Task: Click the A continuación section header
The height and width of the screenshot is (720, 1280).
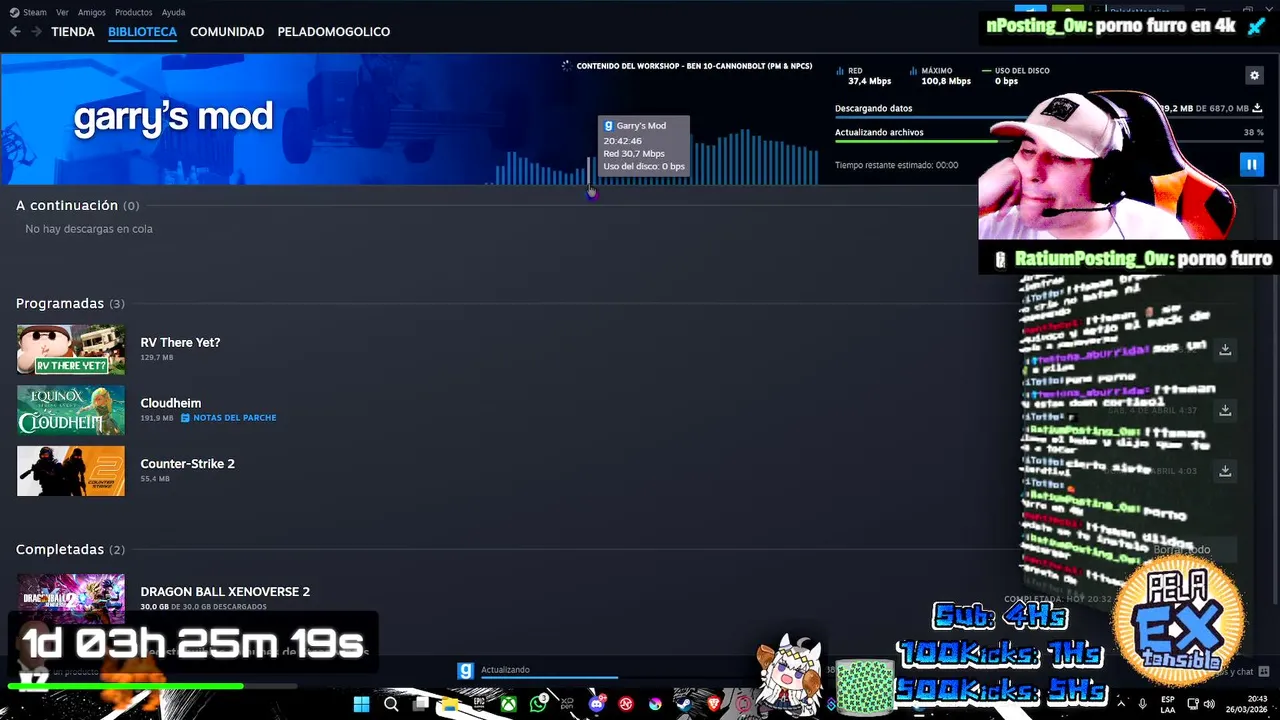Action: click(x=78, y=205)
